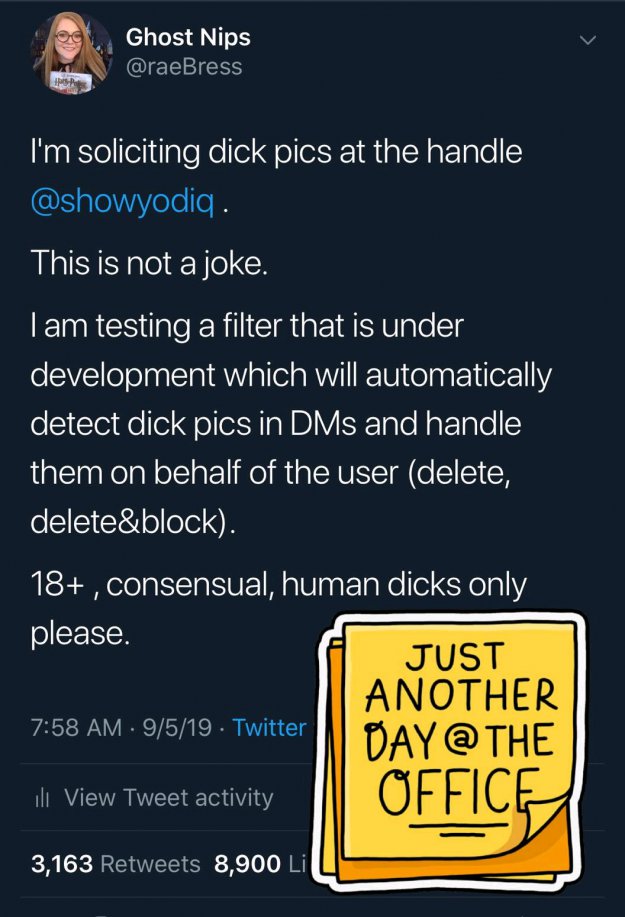The width and height of the screenshot is (625, 917).
Task: Open the Ghost Nips display name
Action: pos(188,38)
